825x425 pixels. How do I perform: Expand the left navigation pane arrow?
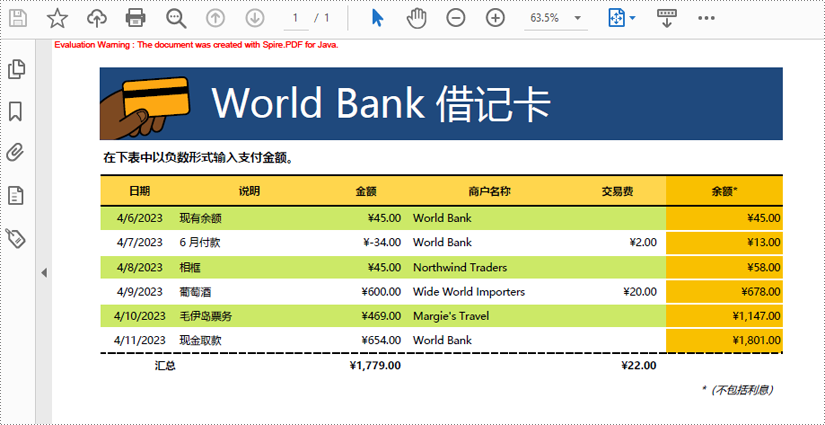click(44, 272)
